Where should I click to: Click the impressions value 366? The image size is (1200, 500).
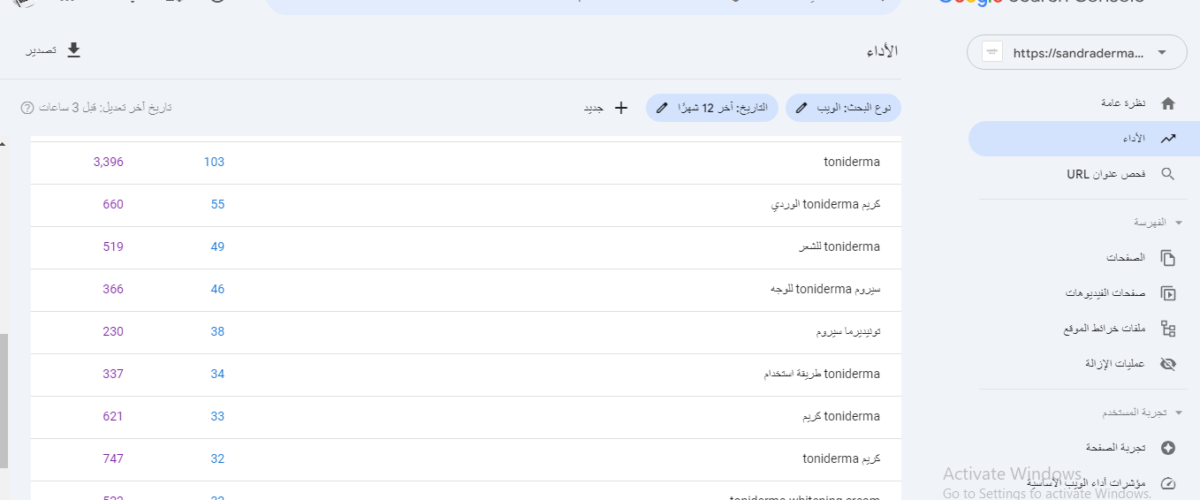tap(113, 290)
